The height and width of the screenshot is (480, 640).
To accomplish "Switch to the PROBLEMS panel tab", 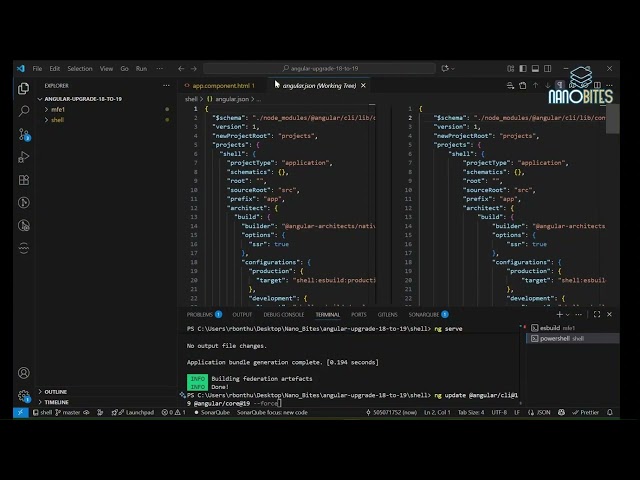I will 204,314.
